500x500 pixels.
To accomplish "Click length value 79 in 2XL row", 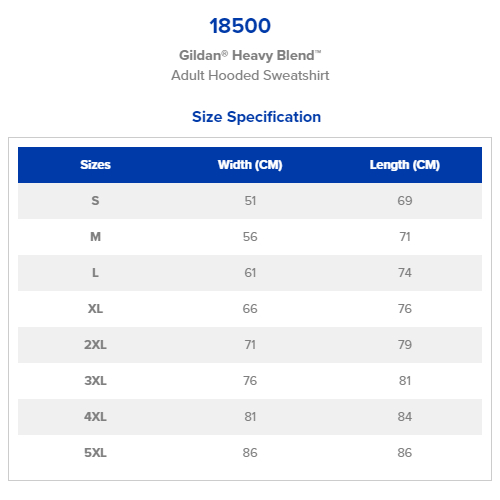I will [x=405, y=345].
